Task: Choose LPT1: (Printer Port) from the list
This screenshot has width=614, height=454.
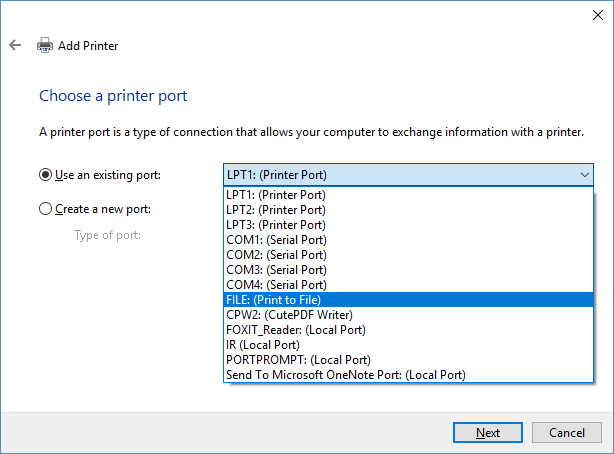Action: coord(276,195)
